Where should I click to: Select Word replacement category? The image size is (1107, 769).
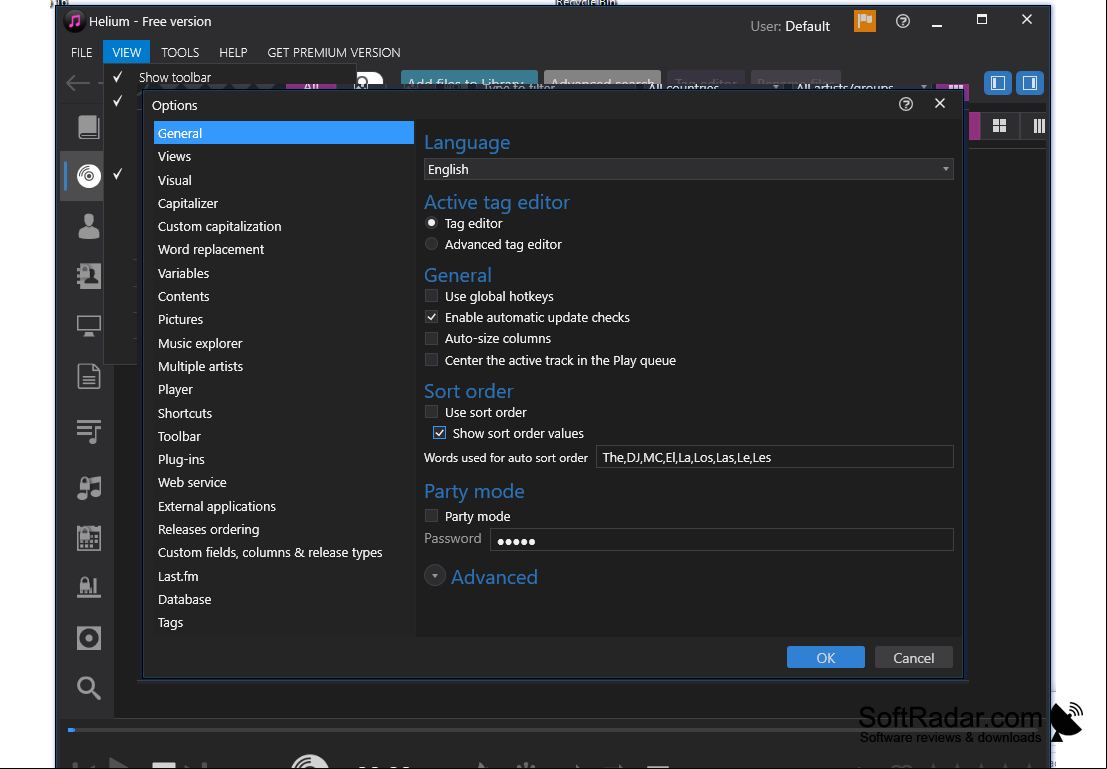(x=284, y=249)
